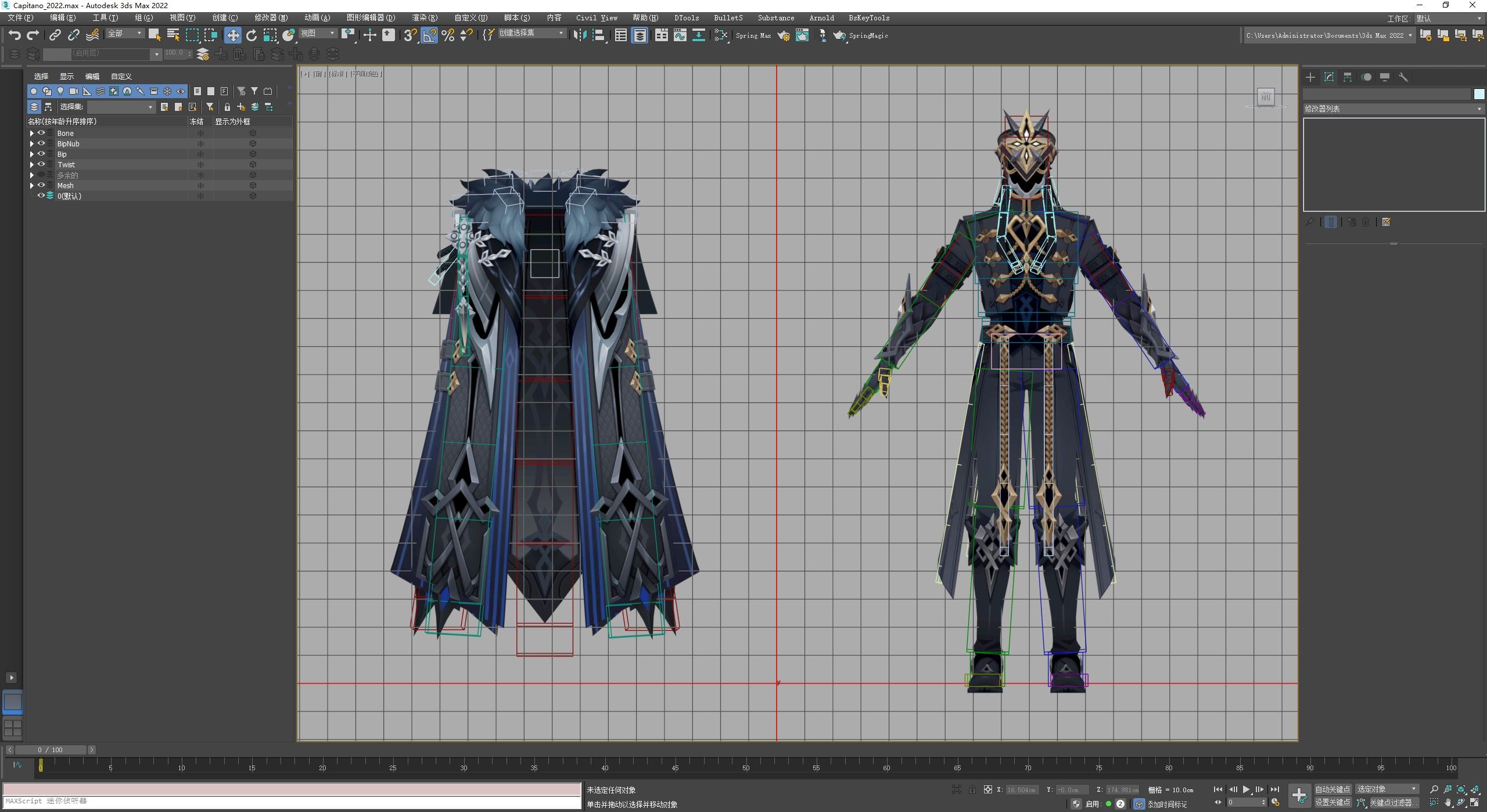Toggle freeze on the BipNub layer
The image size is (1487, 812).
pos(200,144)
